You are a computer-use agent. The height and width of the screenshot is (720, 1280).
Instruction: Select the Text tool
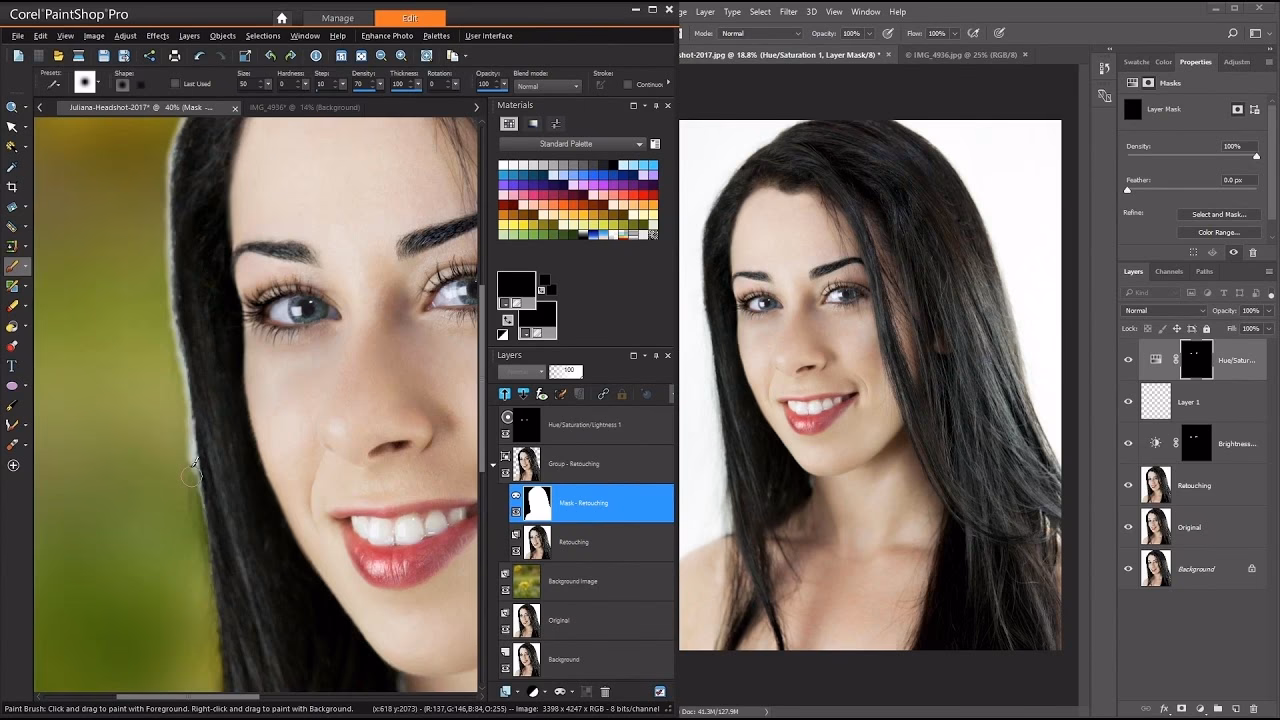[x=13, y=366]
